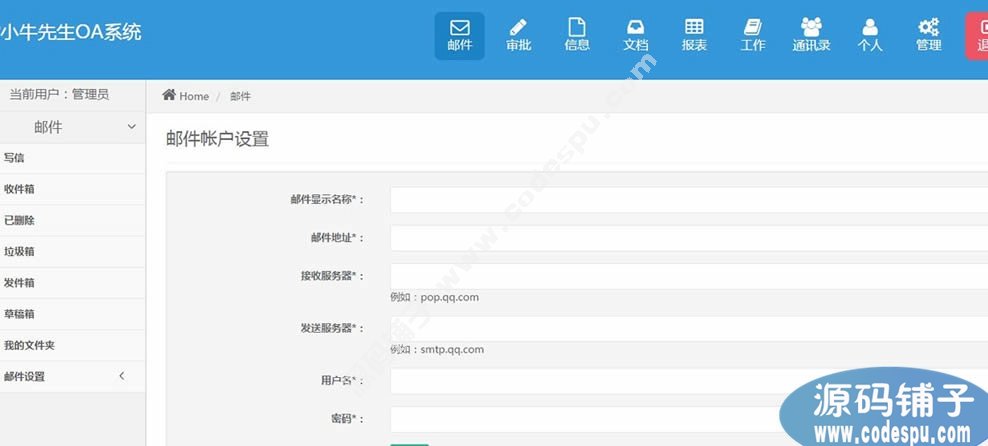Collapse the 邮件 sidebar section chevron
The width and height of the screenshot is (988, 446).
click(132, 127)
